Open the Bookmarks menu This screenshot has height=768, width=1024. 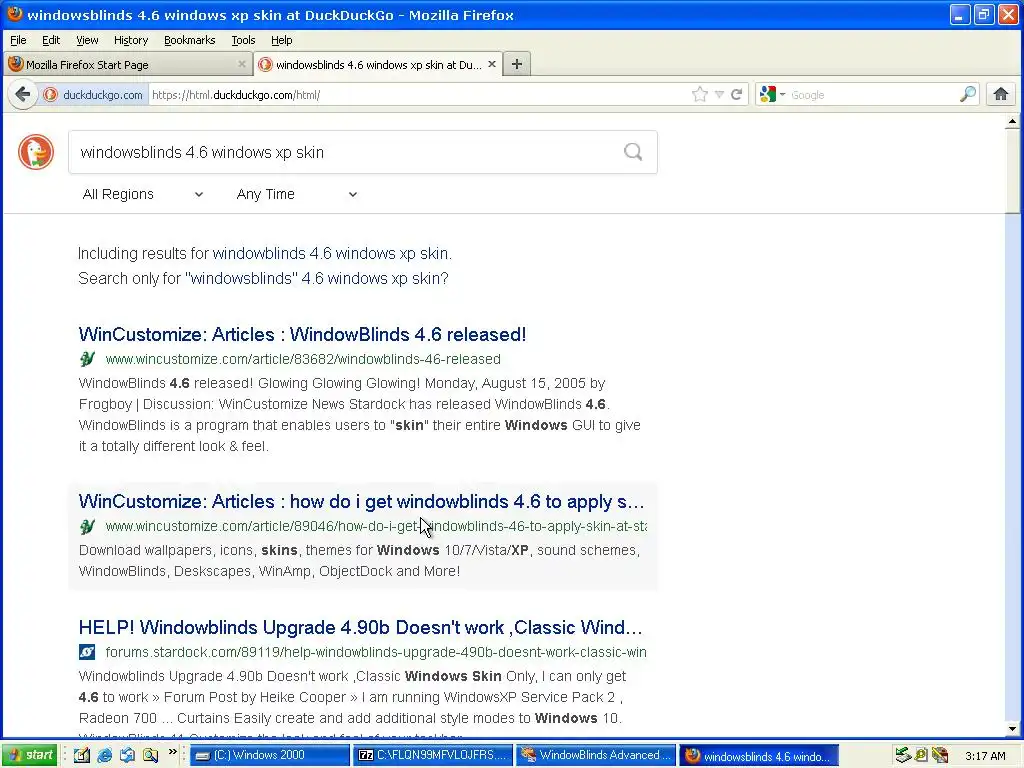click(x=189, y=40)
